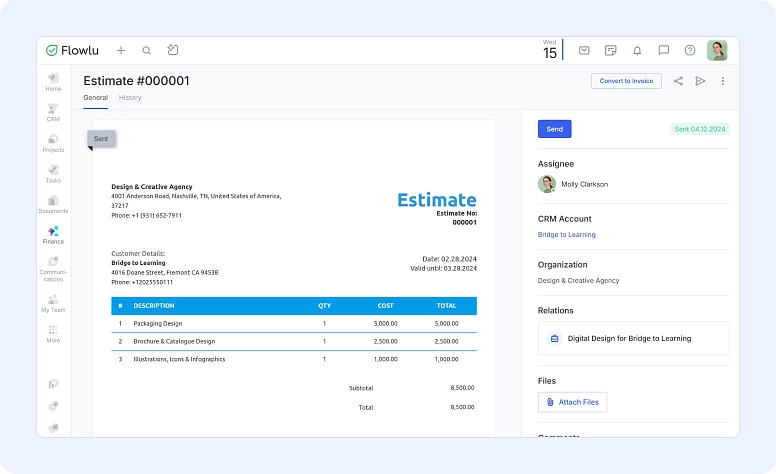Image resolution: width=776 pixels, height=474 pixels.
Task: Open the chat messages icon
Action: tap(663, 50)
